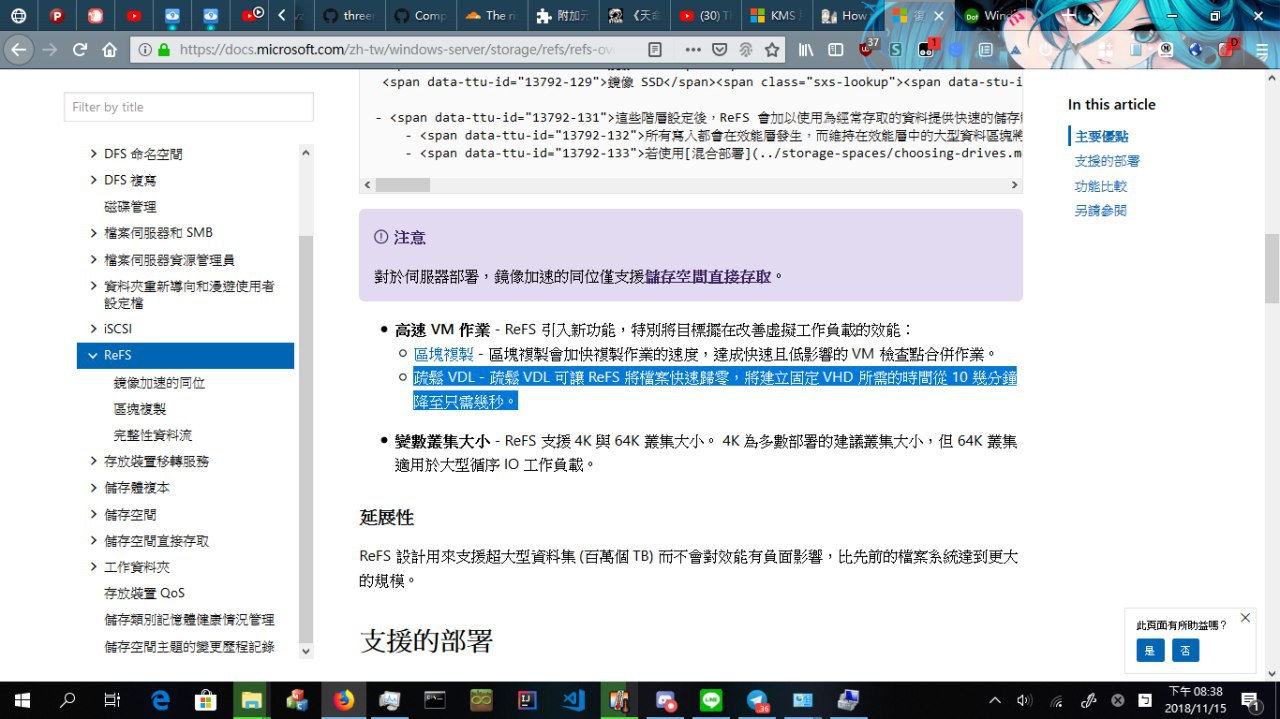Open uBlock extension with 37 badge
Image resolution: width=1280 pixels, height=719 pixels.
pos(868,49)
